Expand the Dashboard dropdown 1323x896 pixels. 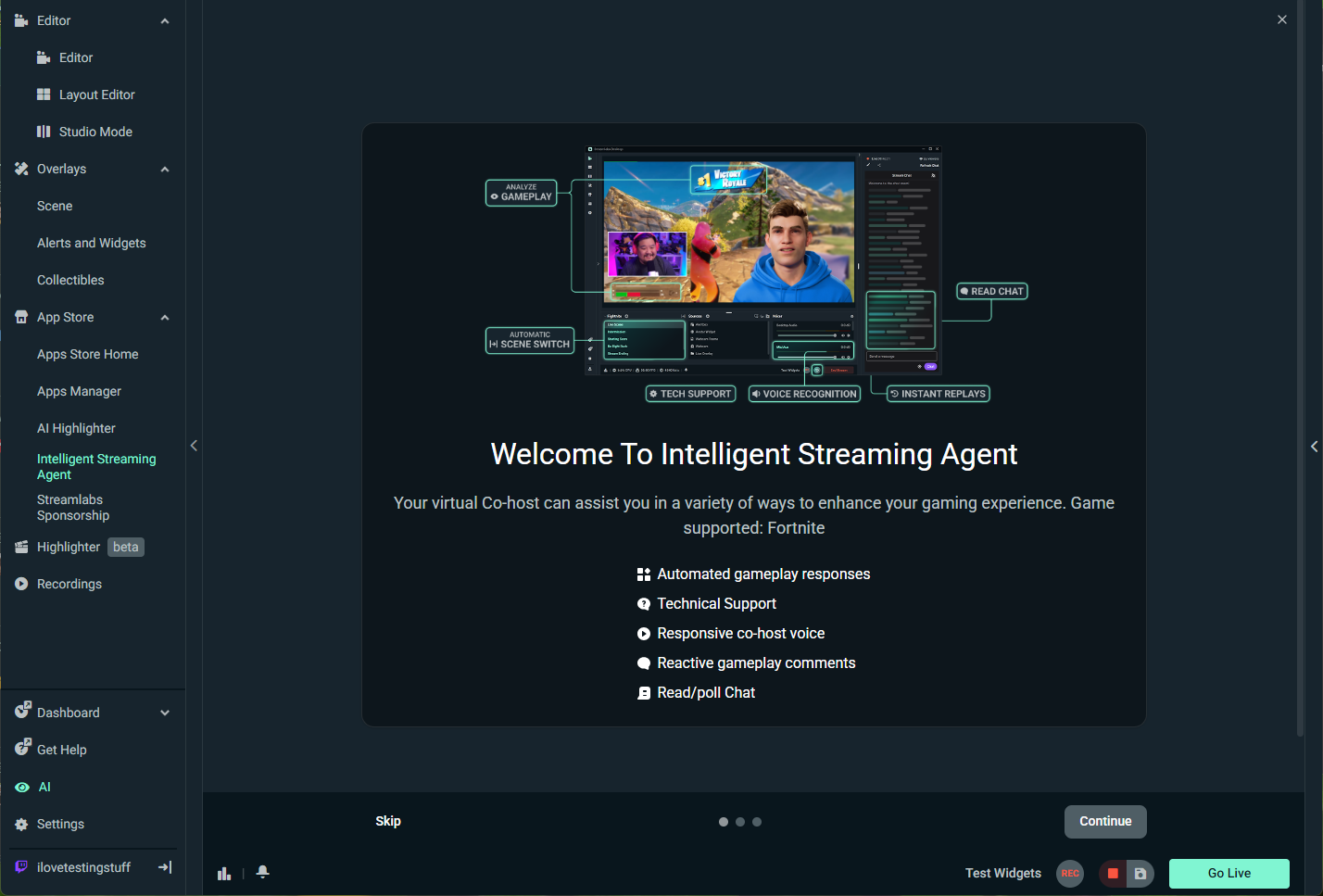coord(164,712)
